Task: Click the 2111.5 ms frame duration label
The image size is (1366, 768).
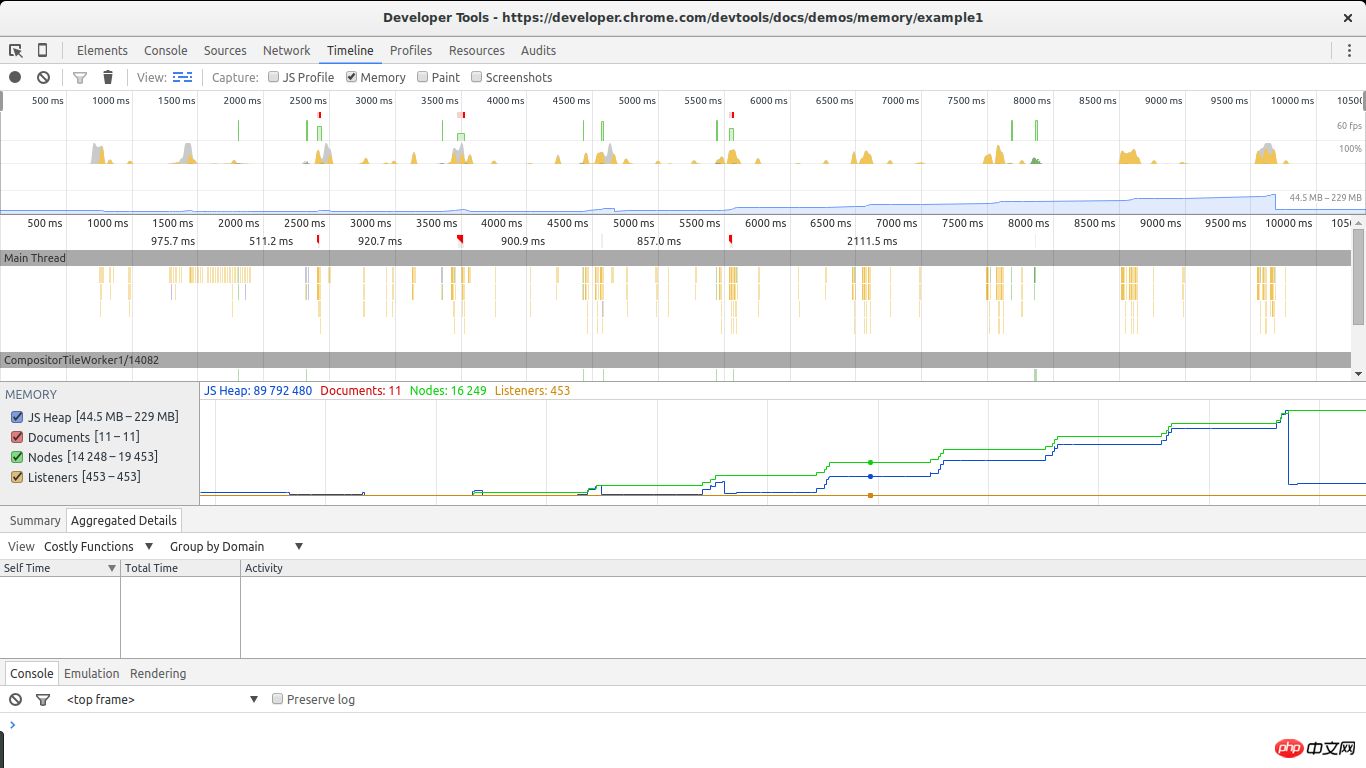Action: tap(872, 241)
